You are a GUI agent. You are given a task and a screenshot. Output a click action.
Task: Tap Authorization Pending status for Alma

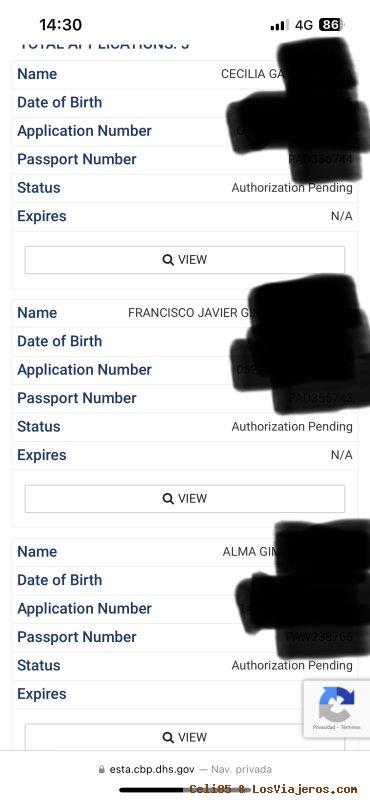pyautogui.click(x=292, y=665)
